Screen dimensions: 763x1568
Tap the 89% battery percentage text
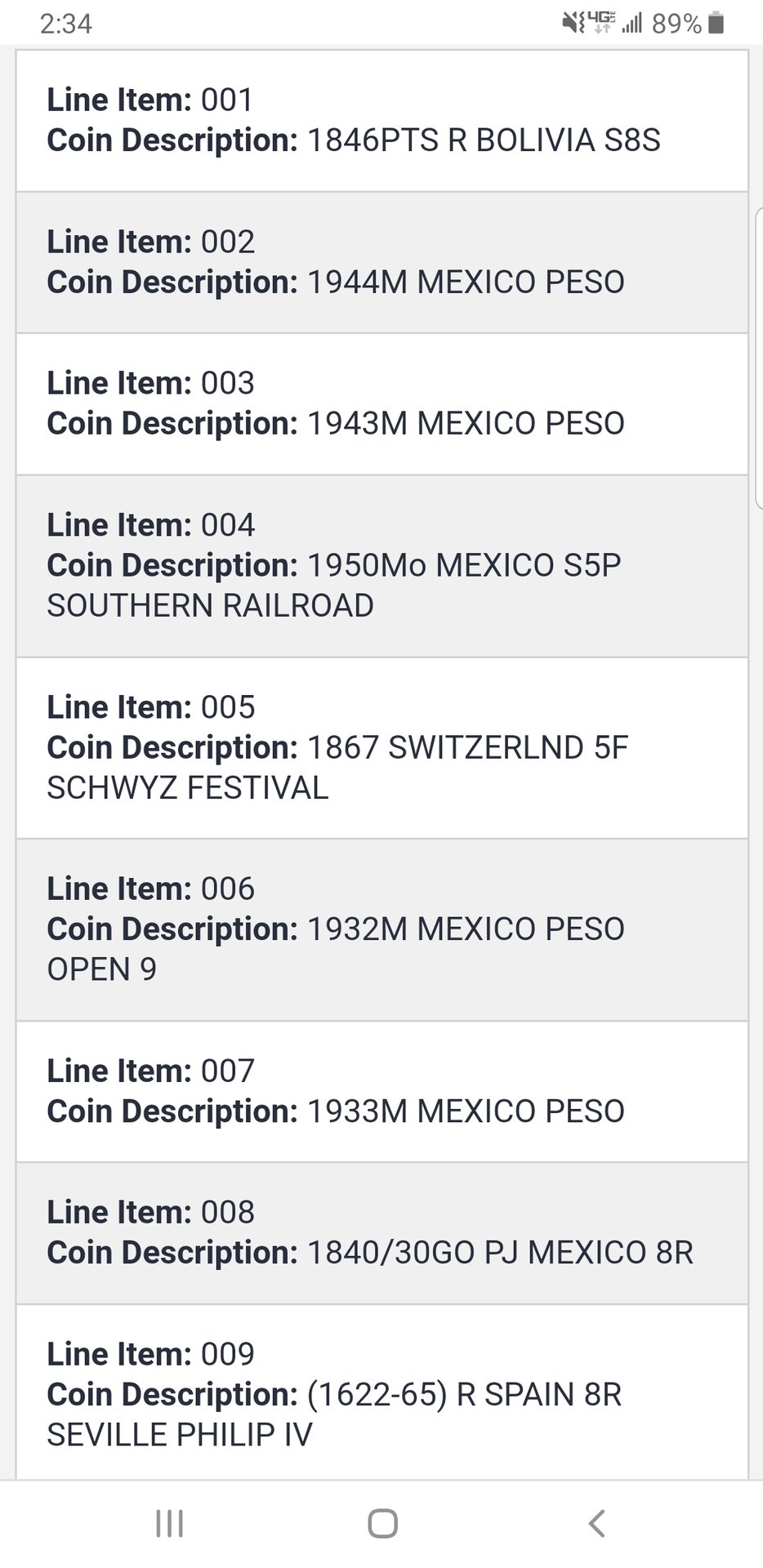676,24
